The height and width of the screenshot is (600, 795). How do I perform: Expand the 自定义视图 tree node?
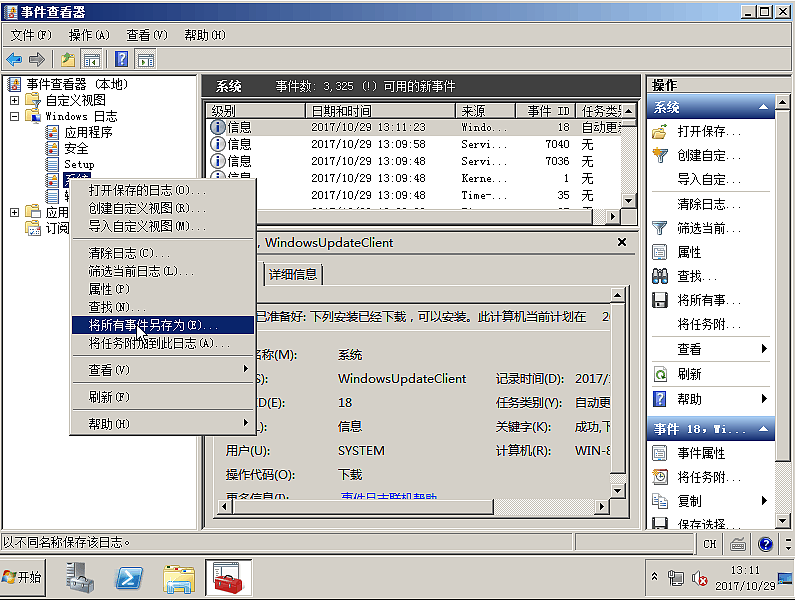[15, 100]
